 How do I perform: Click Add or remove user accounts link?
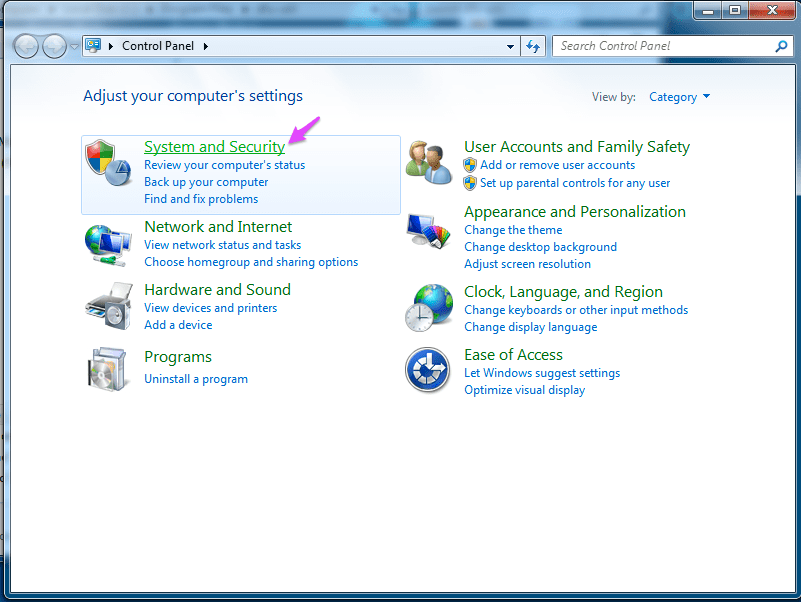coord(557,165)
